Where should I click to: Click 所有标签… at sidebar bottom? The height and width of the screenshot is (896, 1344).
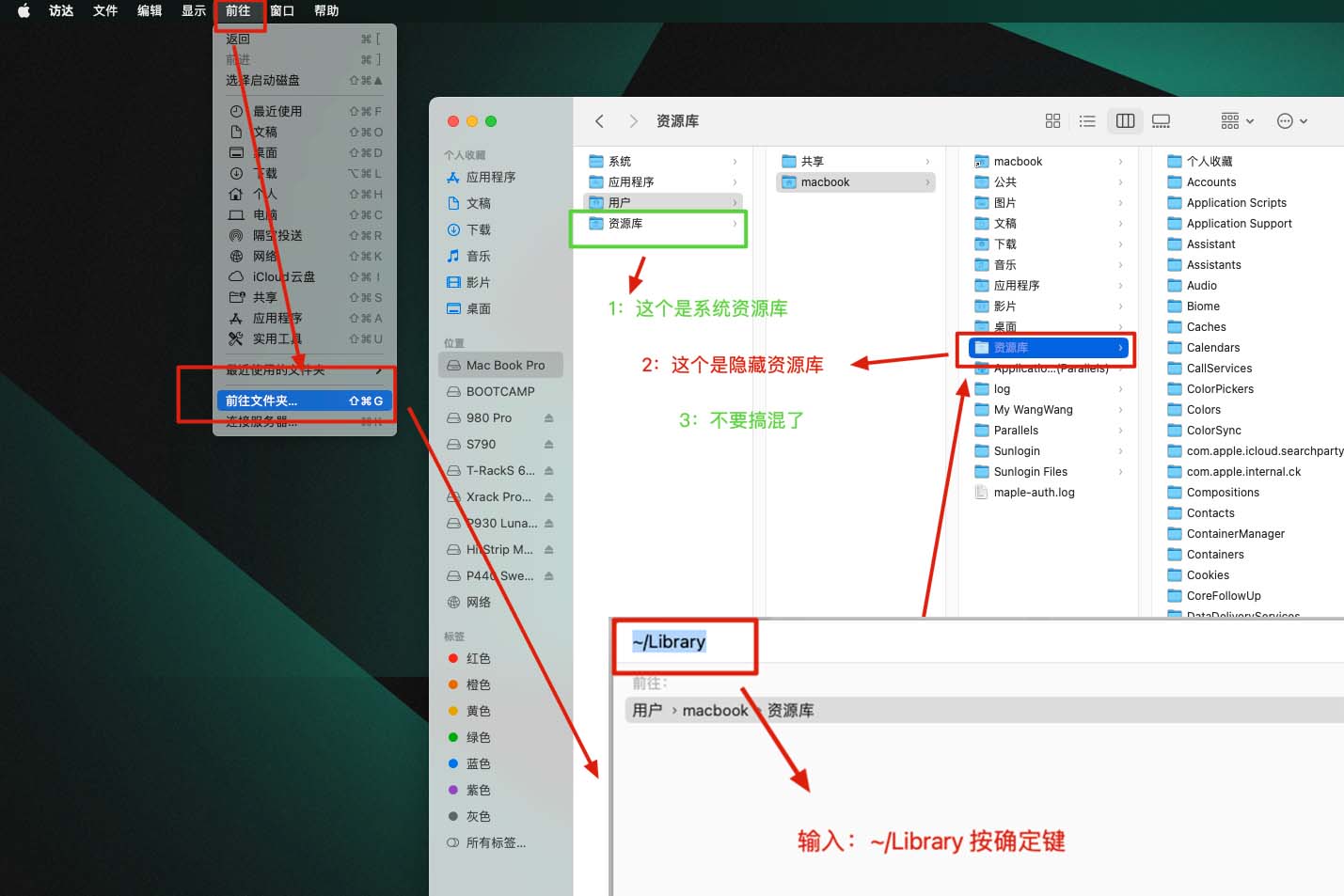pos(495,842)
